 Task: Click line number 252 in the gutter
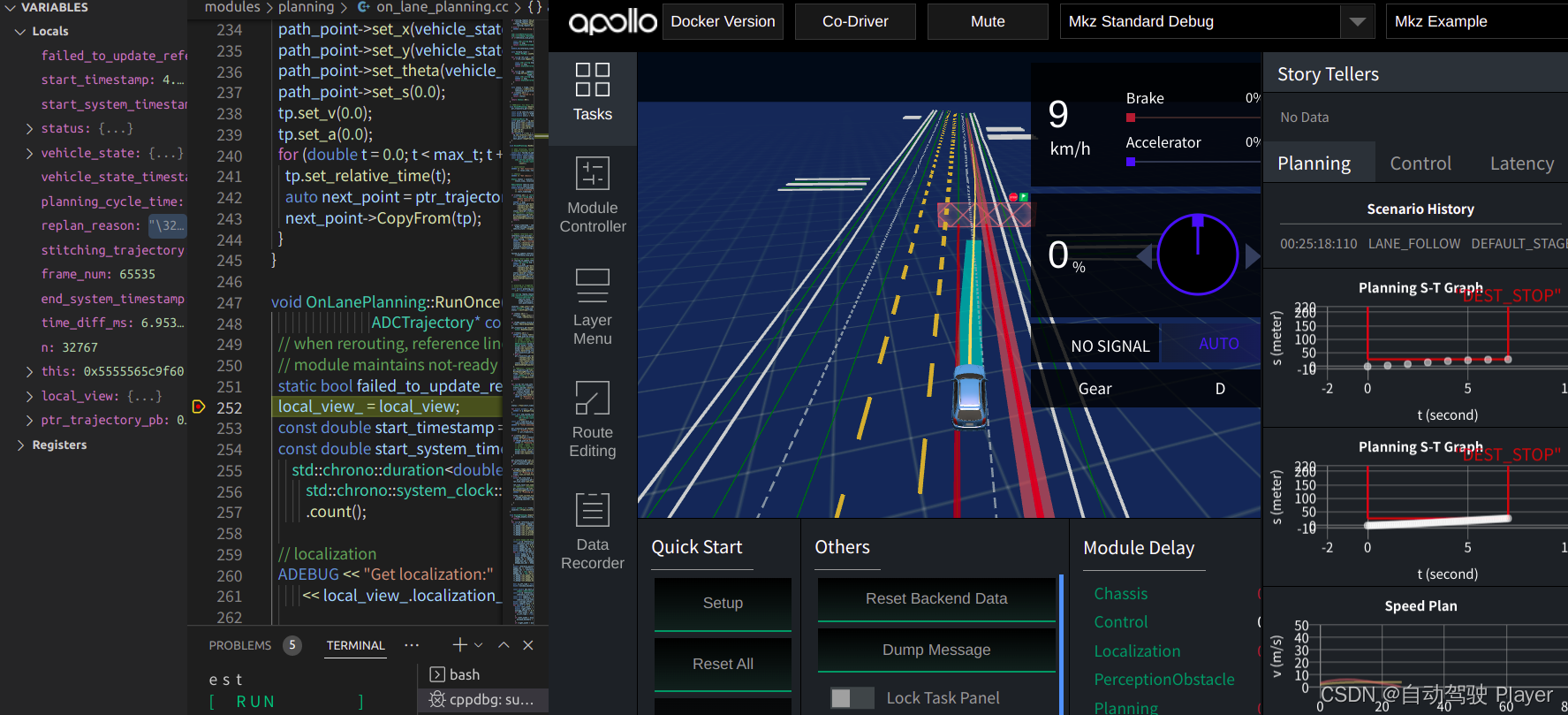tap(230, 407)
